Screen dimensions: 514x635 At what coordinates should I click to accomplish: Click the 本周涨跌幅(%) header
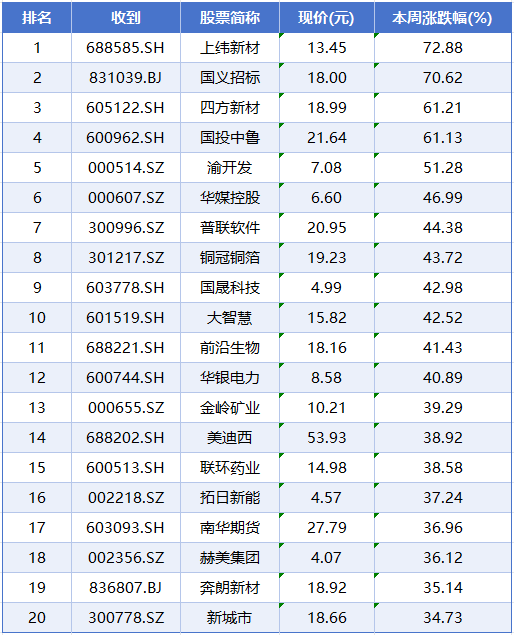443,17
